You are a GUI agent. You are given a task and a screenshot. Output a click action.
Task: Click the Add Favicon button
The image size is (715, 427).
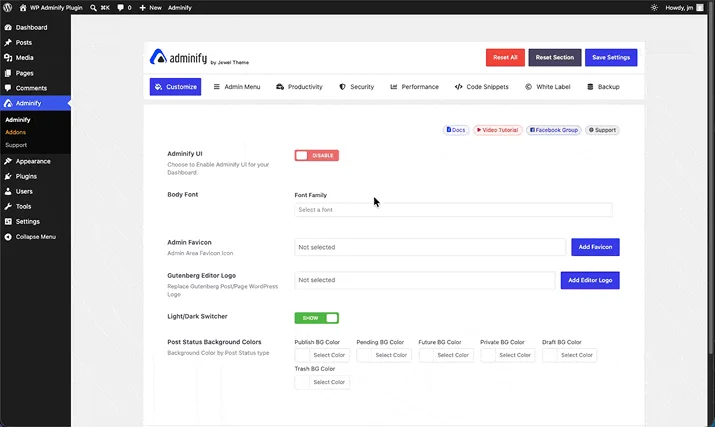tap(596, 247)
